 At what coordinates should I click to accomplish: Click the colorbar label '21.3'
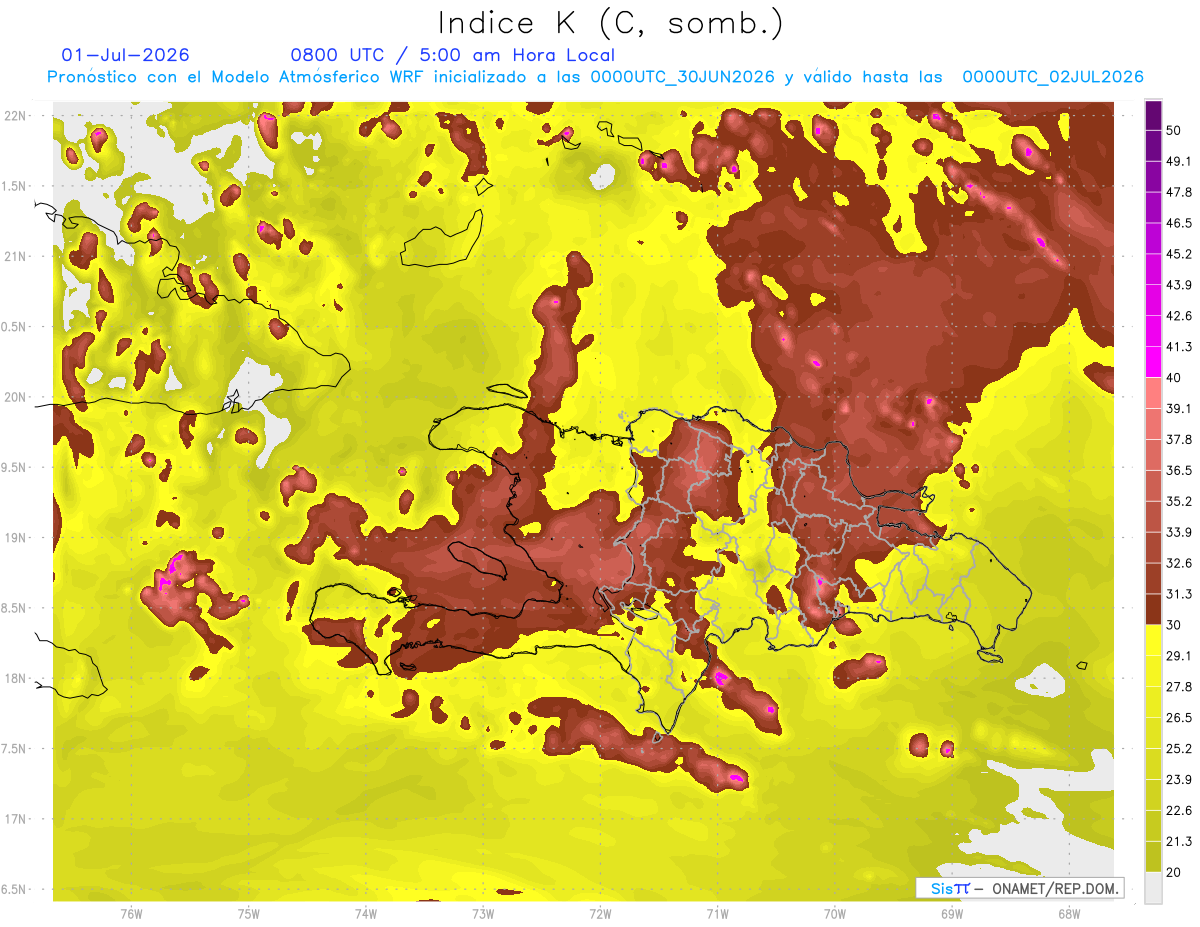click(1179, 842)
